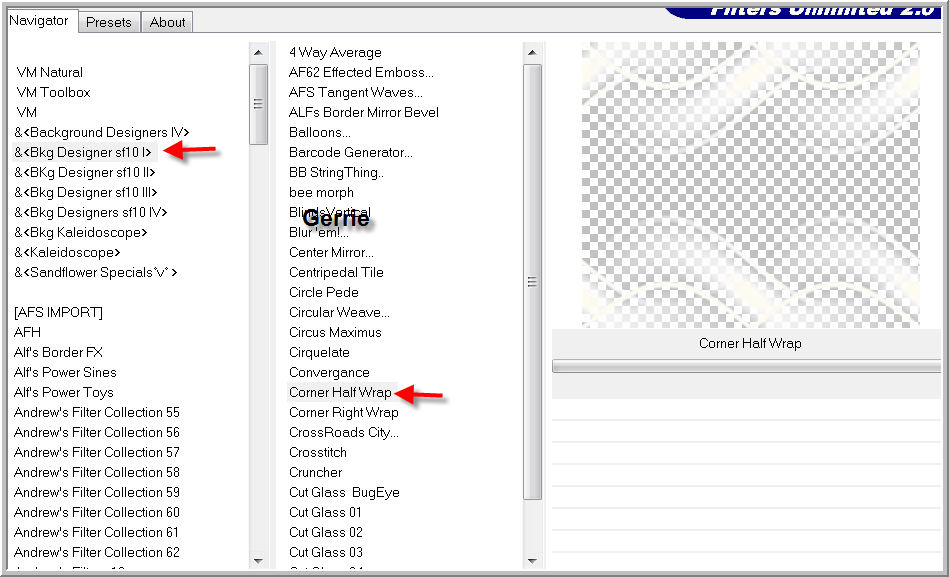Open the Presets tab
Viewport: 949px width, 577px height.
click(x=109, y=22)
